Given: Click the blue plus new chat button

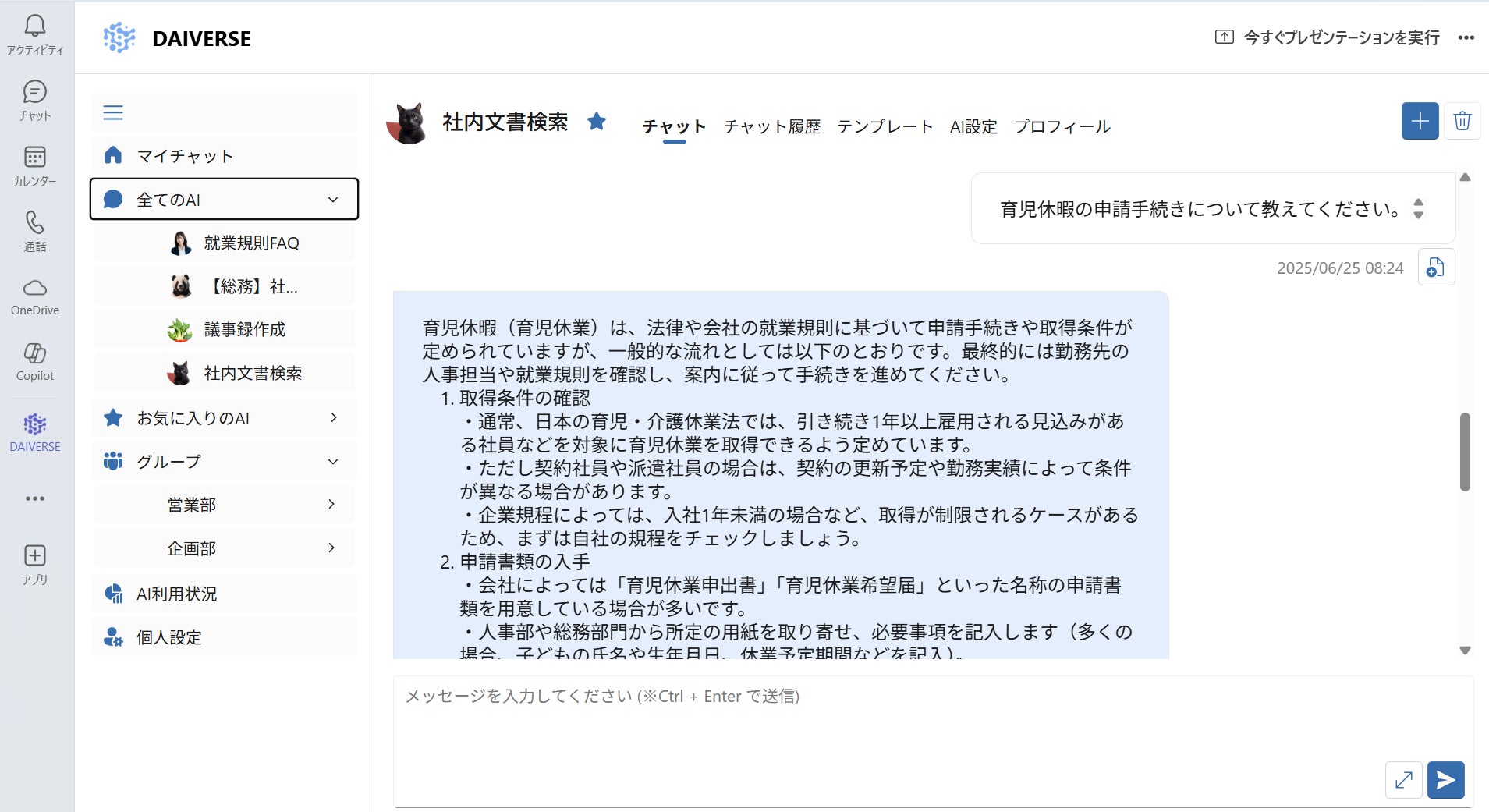Looking at the screenshot, I should 1420,121.
